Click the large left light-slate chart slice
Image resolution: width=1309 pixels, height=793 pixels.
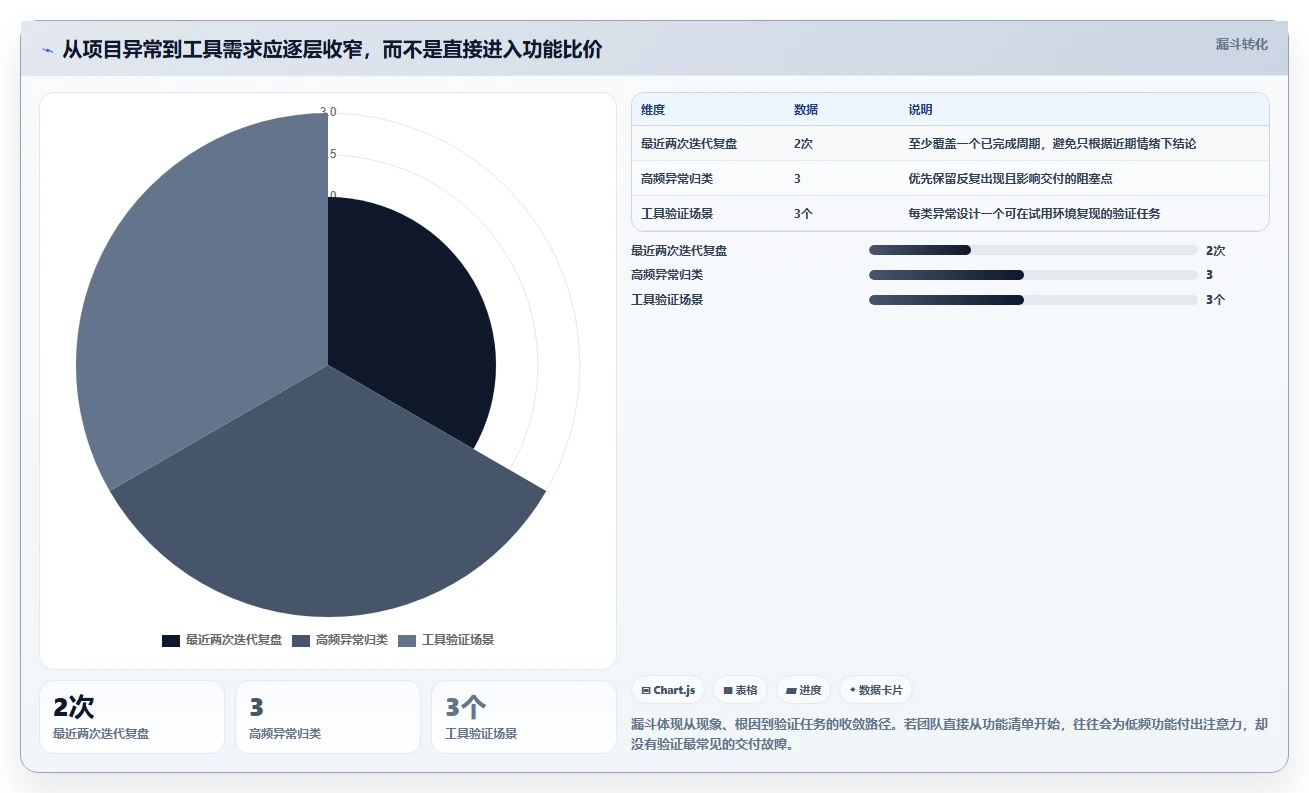point(200,300)
